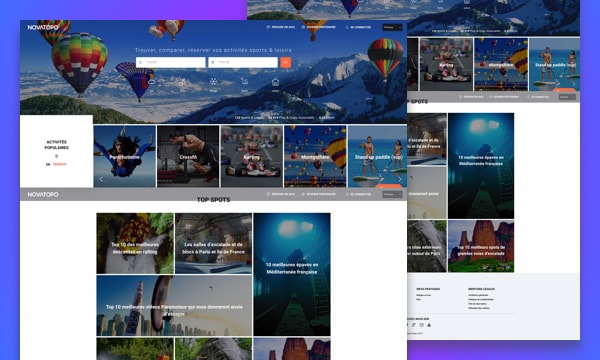This screenshot has width=600, height=360.
Task: Click the user icon in the gray sticky header
Action: coord(347,194)
